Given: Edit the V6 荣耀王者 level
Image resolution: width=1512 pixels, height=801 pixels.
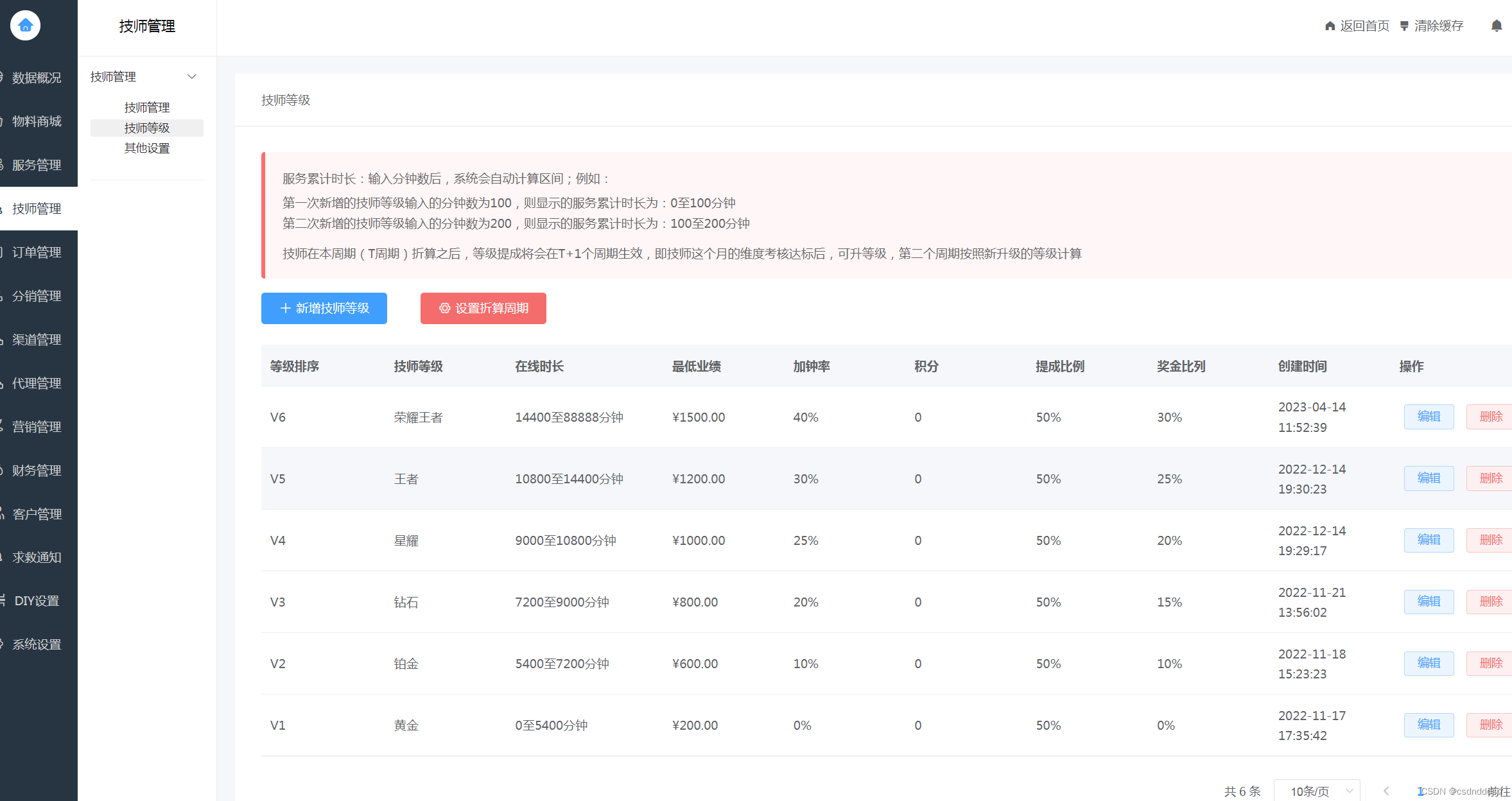Looking at the screenshot, I should coord(1429,417).
